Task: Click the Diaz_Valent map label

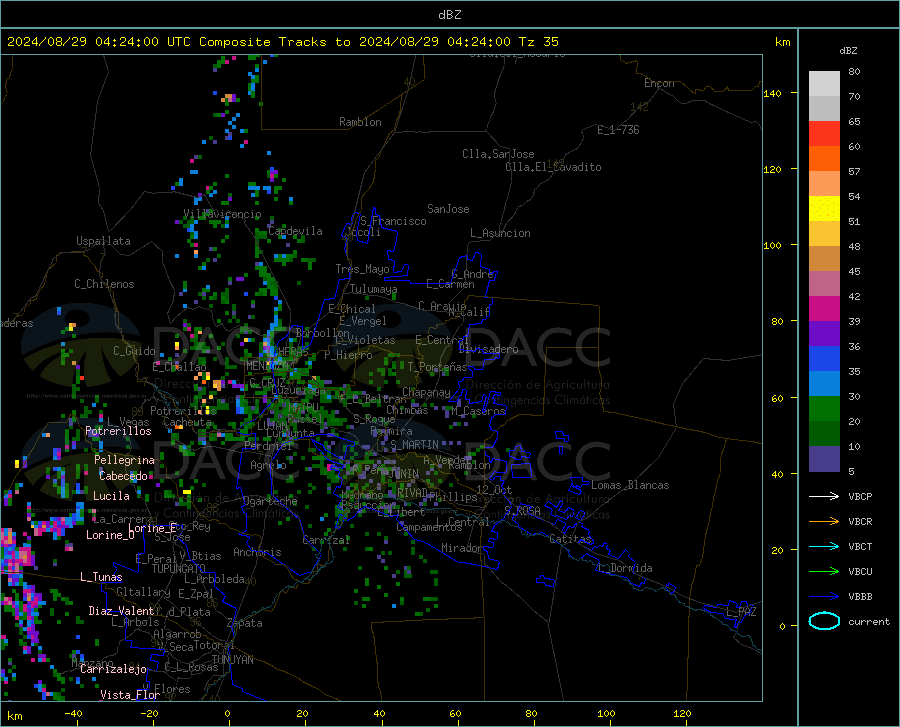Action: point(121,611)
